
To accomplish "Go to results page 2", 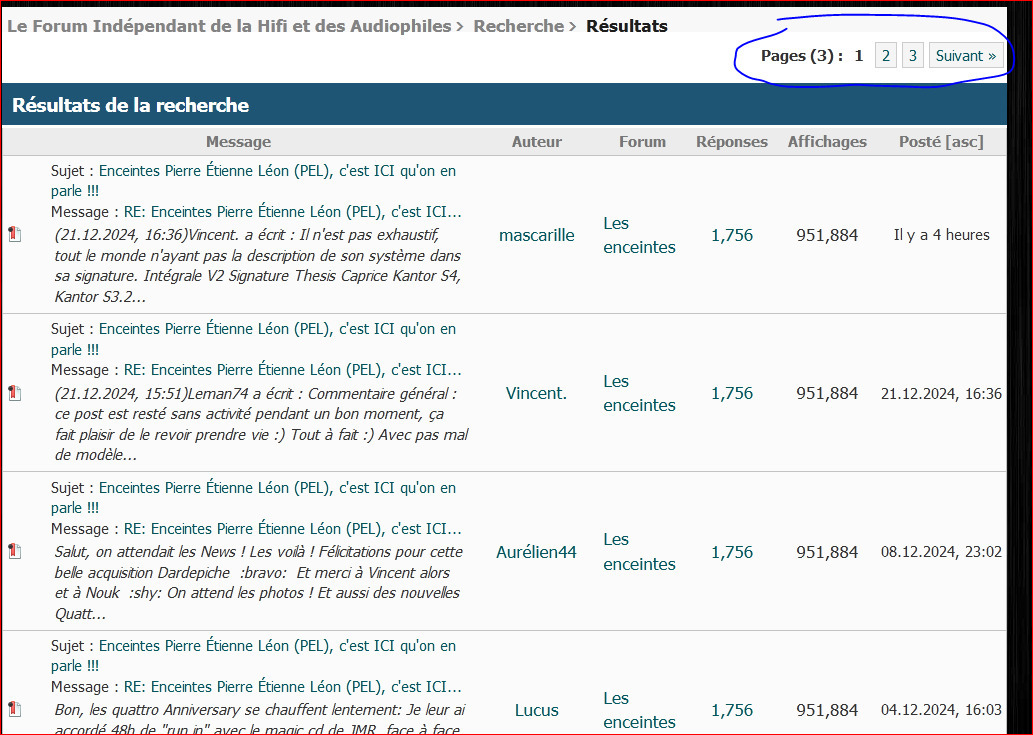I will point(885,55).
